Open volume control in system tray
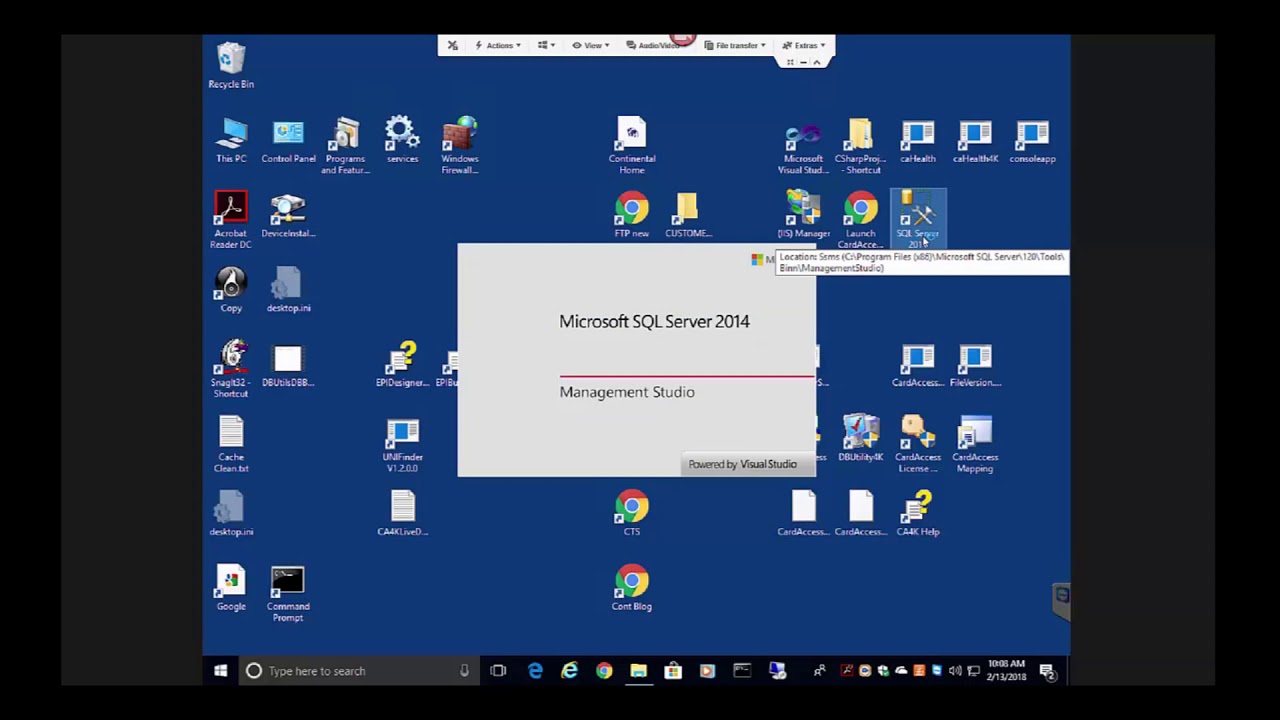This screenshot has width=1280, height=720. point(955,671)
